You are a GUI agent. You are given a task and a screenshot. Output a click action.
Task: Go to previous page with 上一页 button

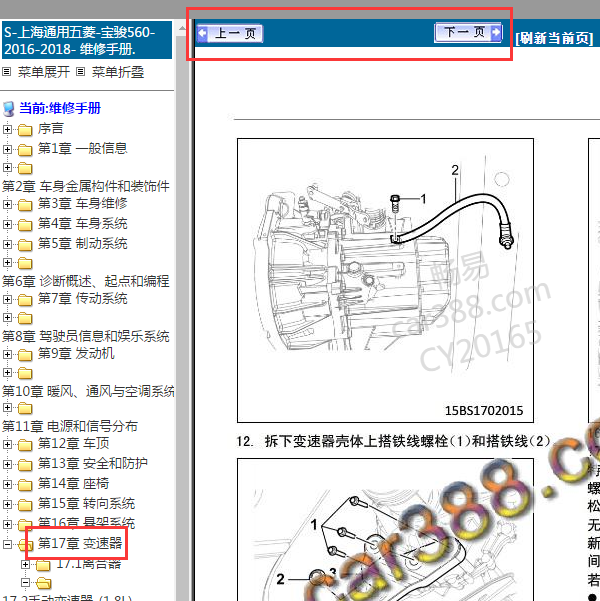tap(230, 33)
